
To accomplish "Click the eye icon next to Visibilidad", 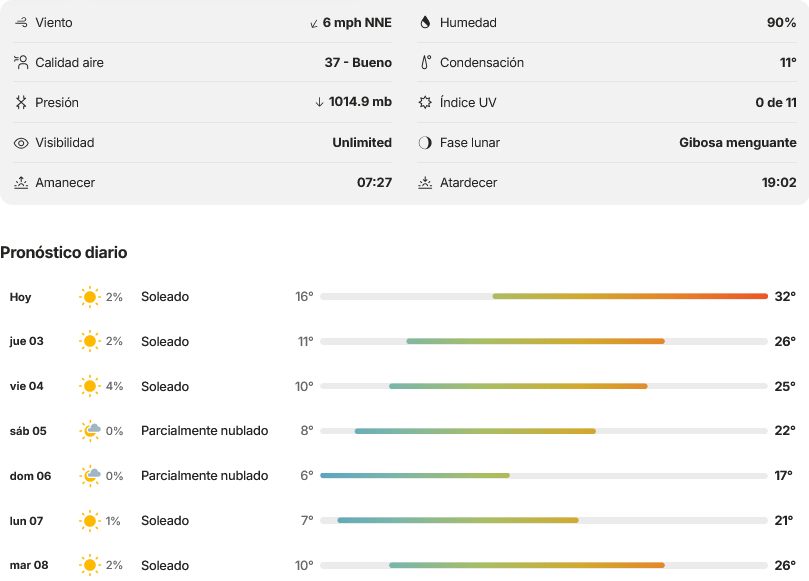I will point(21,143).
